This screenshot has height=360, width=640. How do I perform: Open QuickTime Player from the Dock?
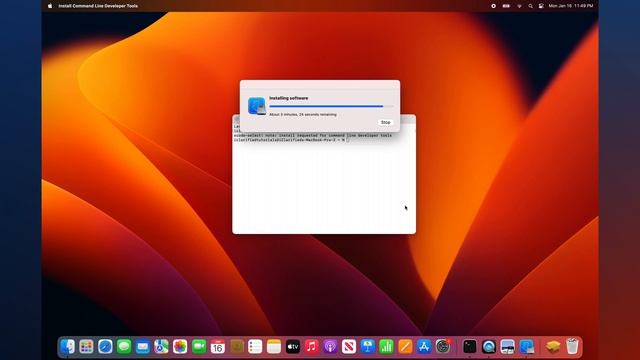coord(489,347)
